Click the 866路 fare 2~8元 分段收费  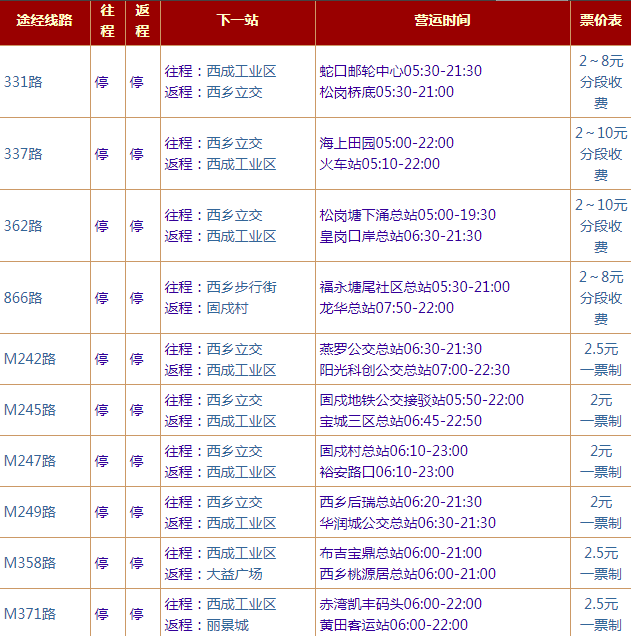[x=601, y=298]
